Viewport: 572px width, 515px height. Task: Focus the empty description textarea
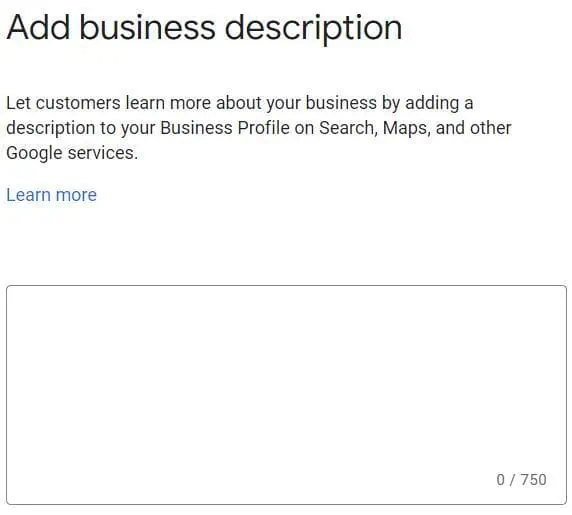coord(286,395)
